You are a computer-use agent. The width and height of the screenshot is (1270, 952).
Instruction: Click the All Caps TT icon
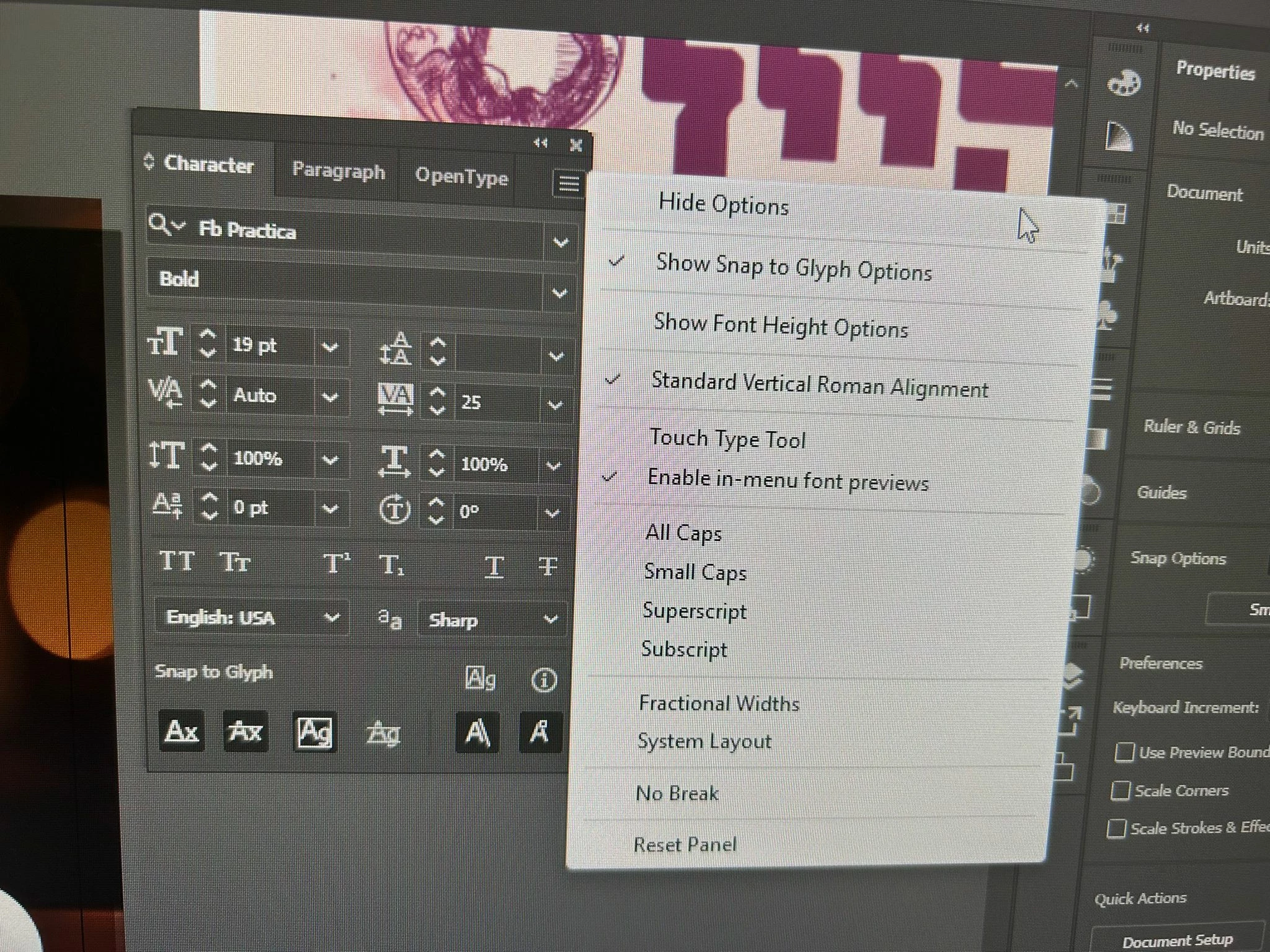177,562
